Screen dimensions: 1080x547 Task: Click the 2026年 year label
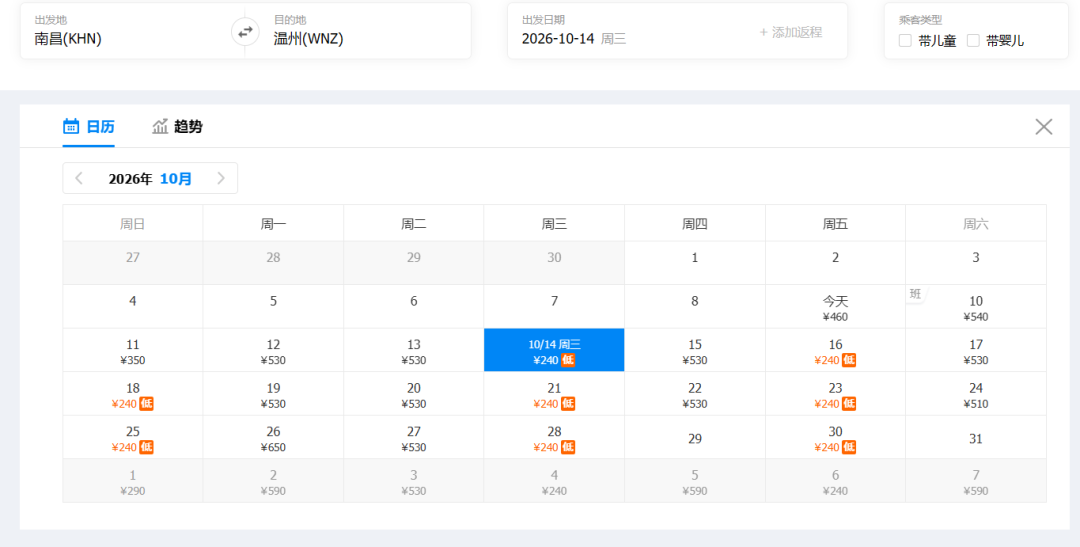(x=130, y=179)
